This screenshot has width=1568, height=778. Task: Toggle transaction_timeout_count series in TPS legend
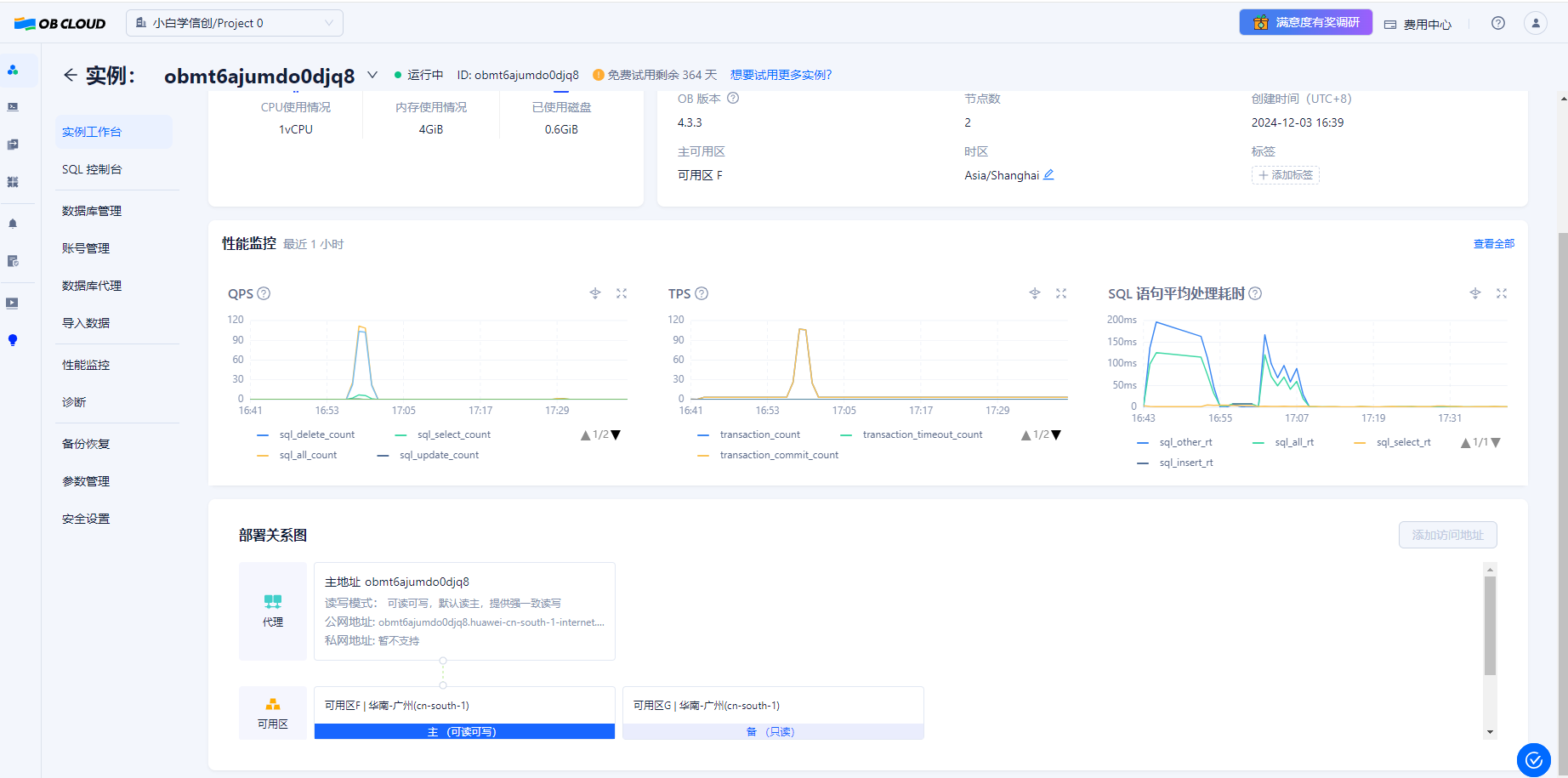(912, 434)
